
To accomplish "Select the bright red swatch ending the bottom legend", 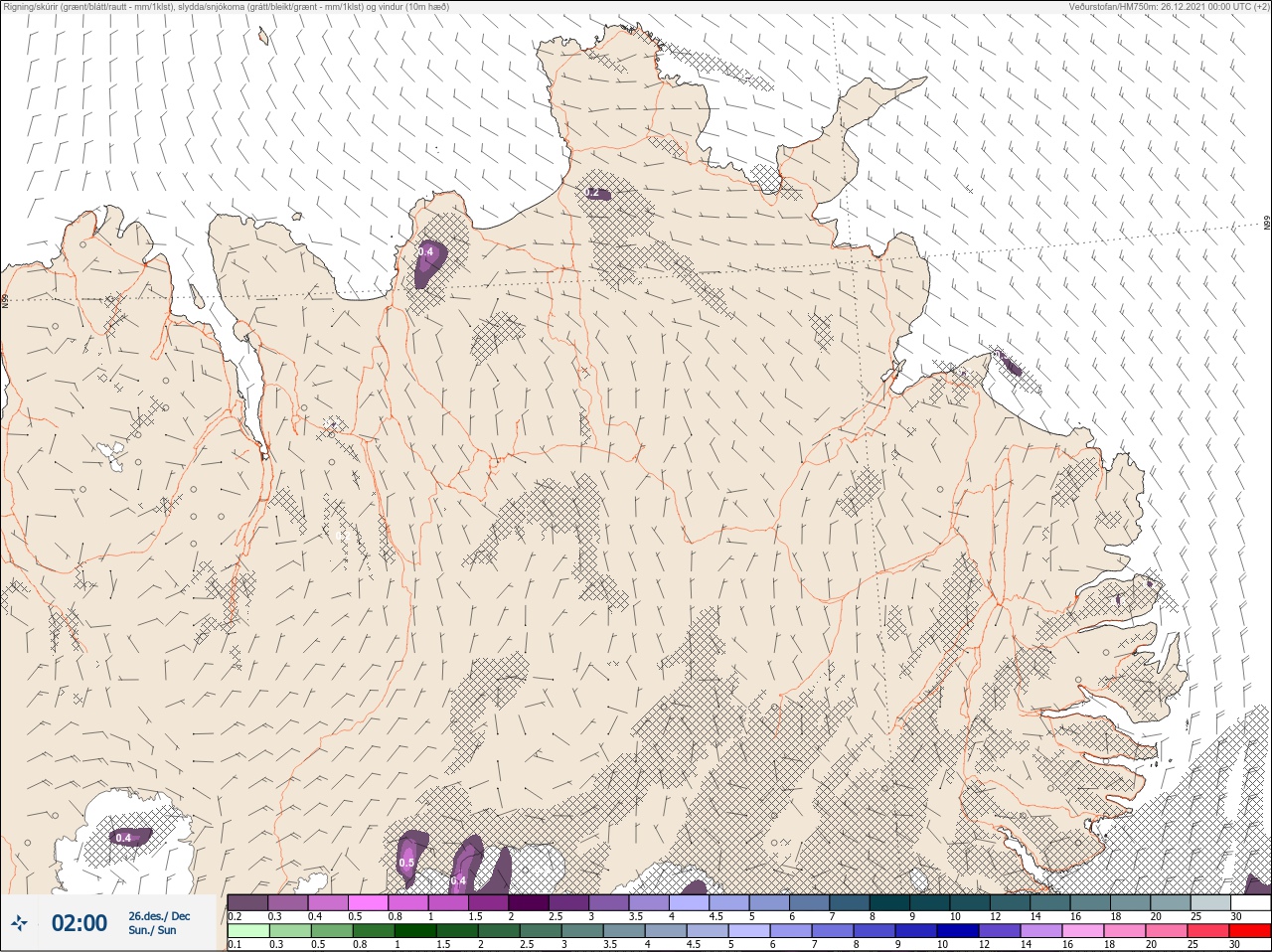I will (x=1250, y=931).
